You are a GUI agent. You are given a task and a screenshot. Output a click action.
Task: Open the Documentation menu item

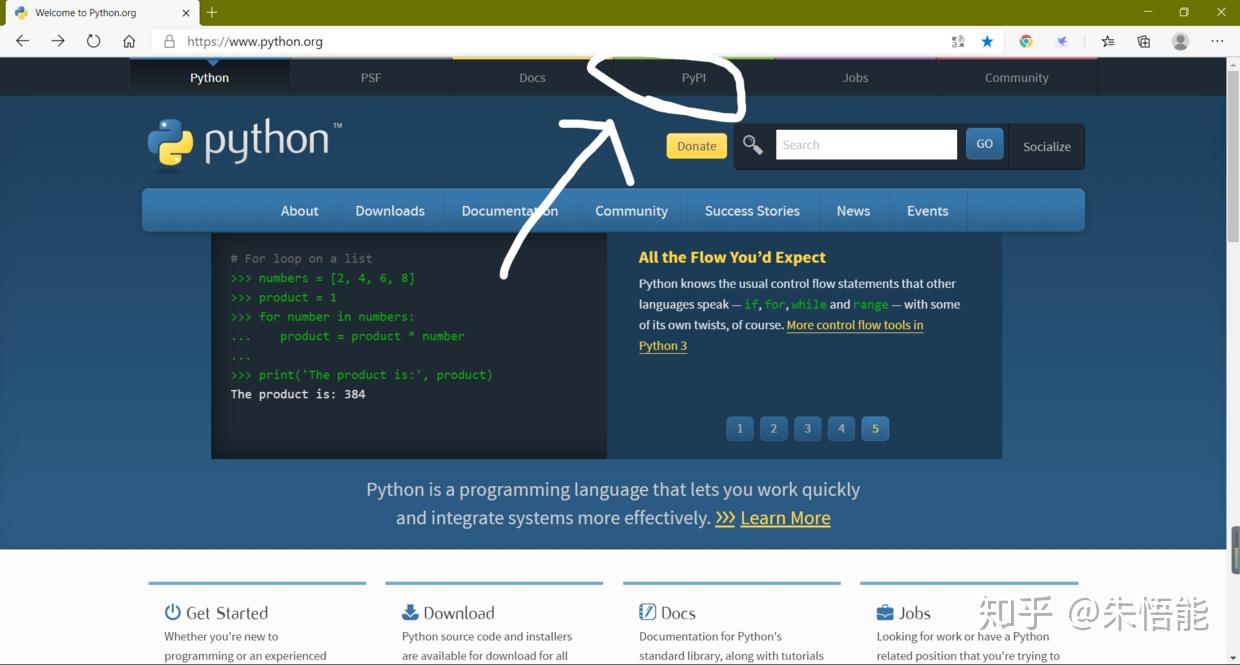[x=510, y=211]
